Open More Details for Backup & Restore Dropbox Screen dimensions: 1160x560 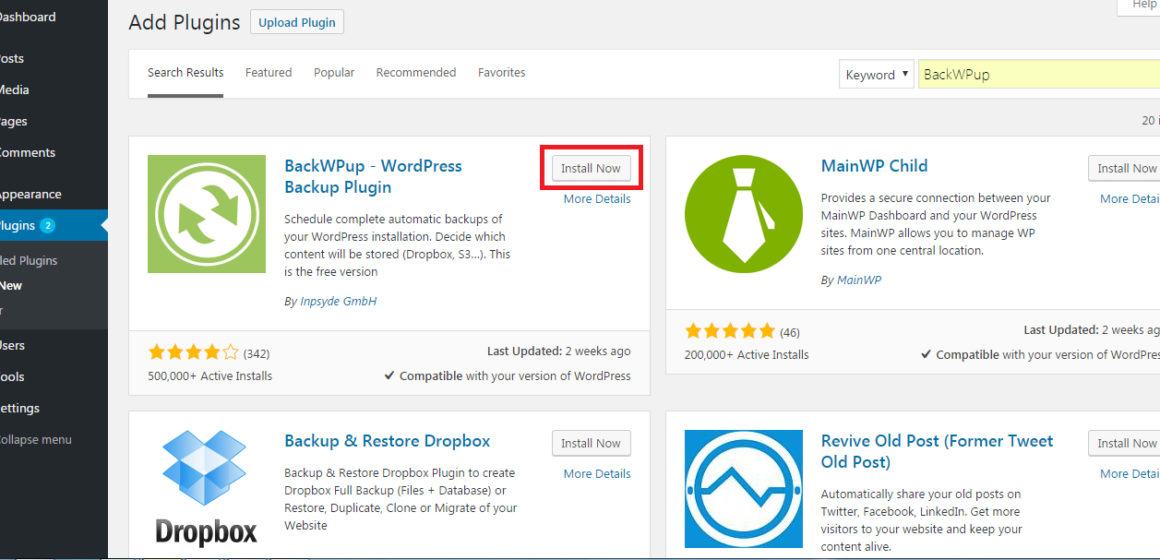[x=597, y=473]
